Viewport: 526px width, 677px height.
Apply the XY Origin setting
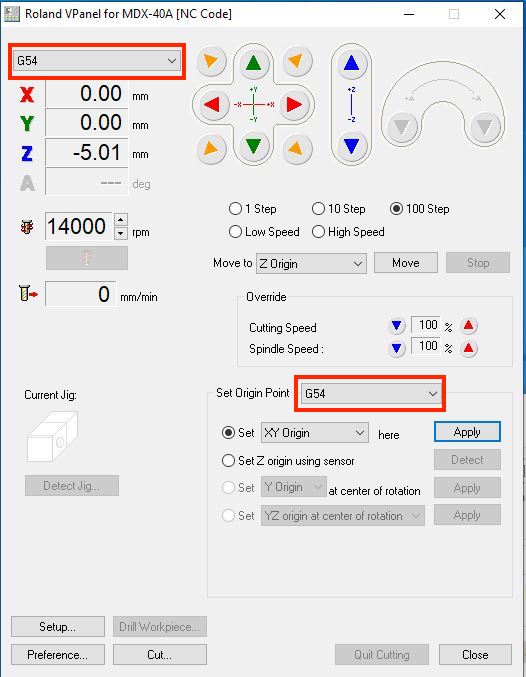[467, 432]
